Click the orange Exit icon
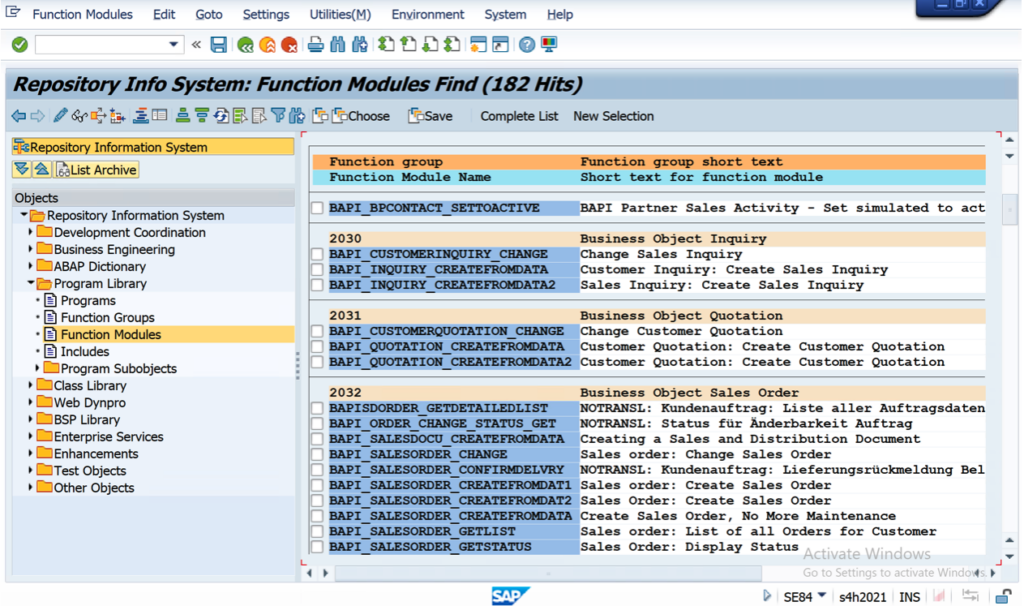Screen dimensions: 1024x606 point(267,44)
